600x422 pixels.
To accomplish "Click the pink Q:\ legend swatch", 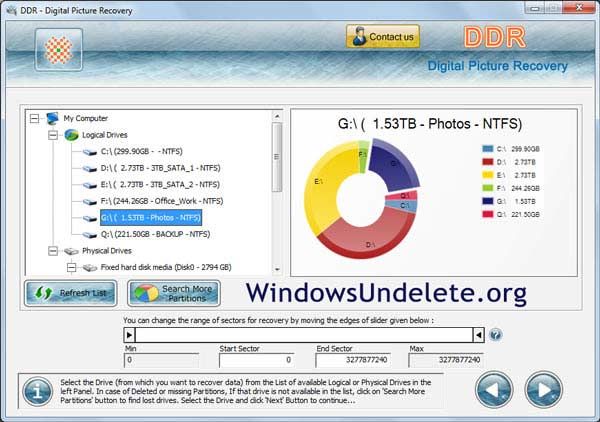I will click(x=488, y=214).
